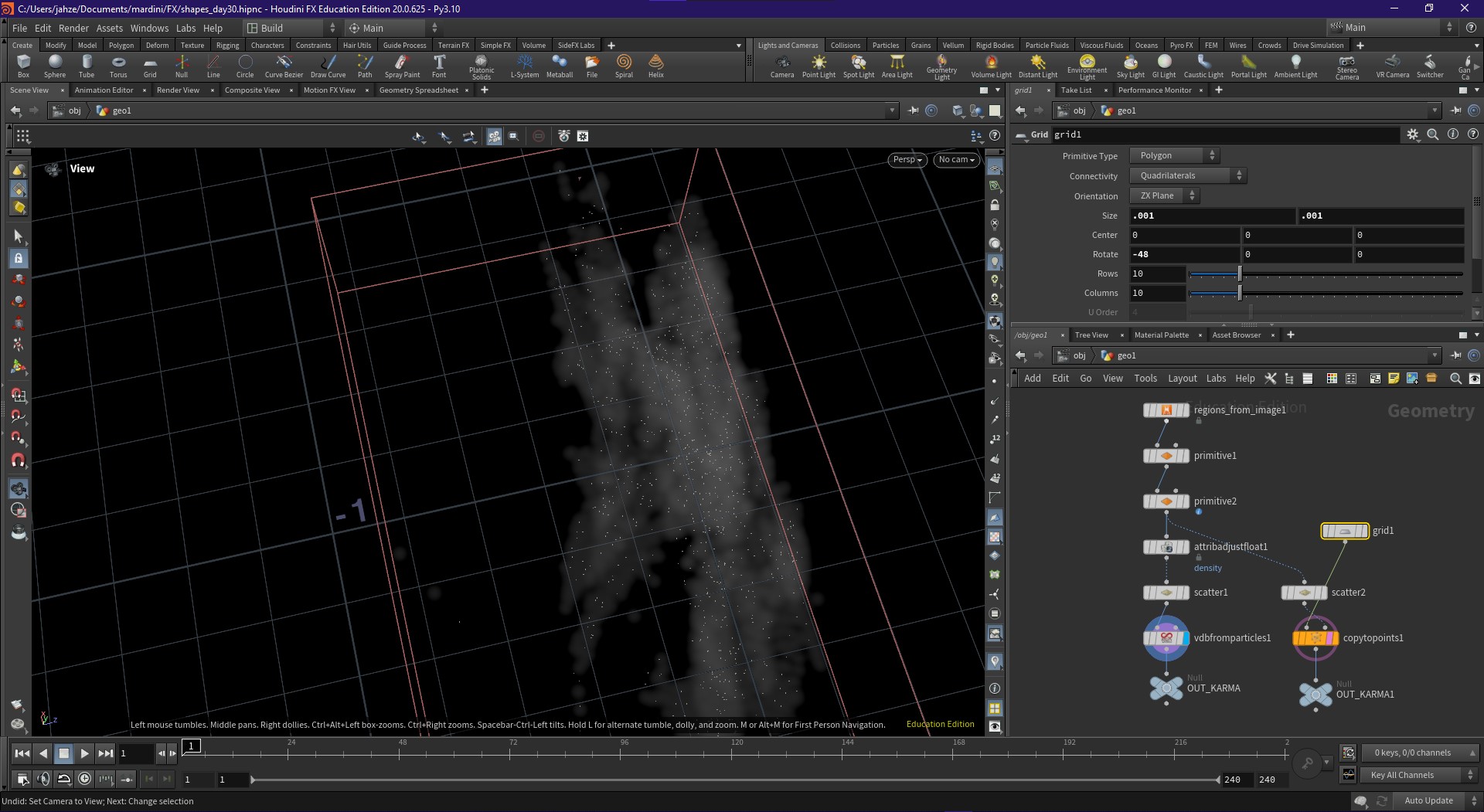Create a Sphere from the shelf

(55, 66)
